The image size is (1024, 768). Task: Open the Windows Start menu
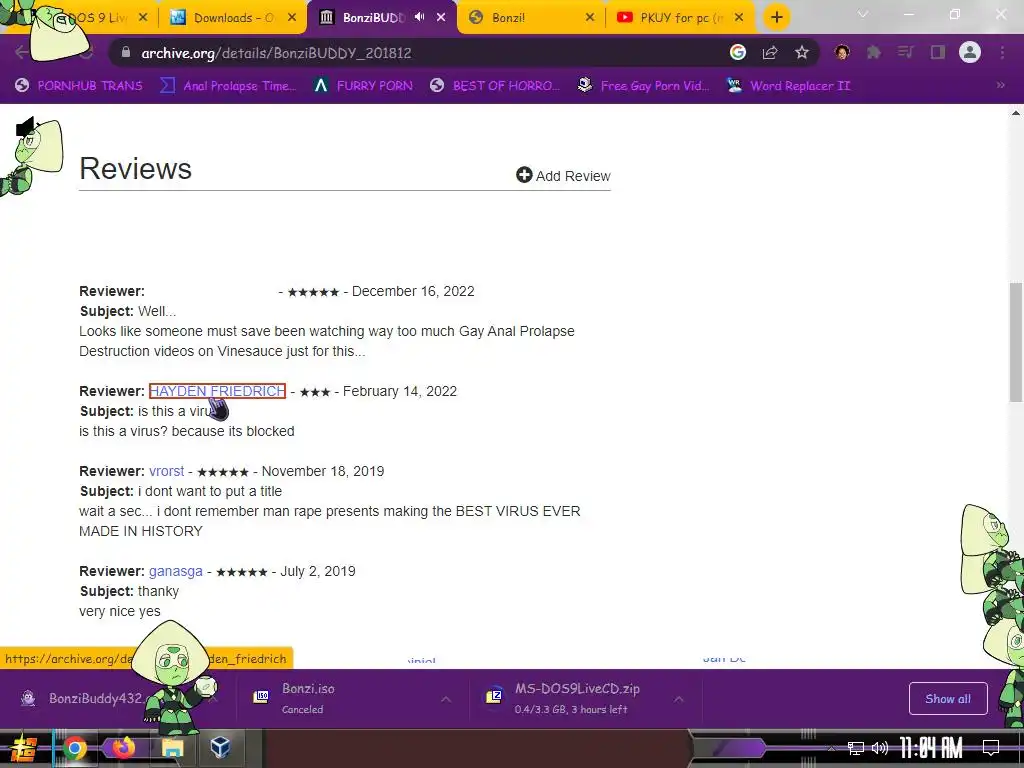click(23, 748)
